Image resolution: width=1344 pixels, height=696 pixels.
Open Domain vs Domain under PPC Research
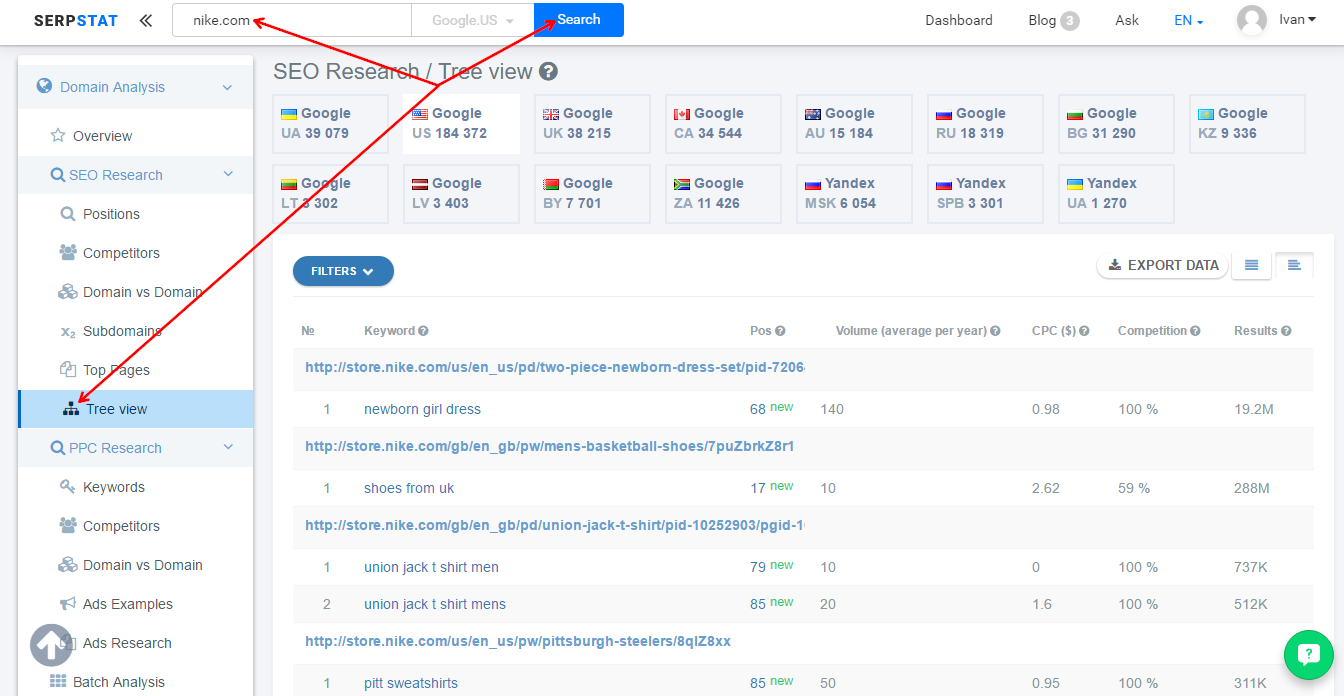[142, 565]
